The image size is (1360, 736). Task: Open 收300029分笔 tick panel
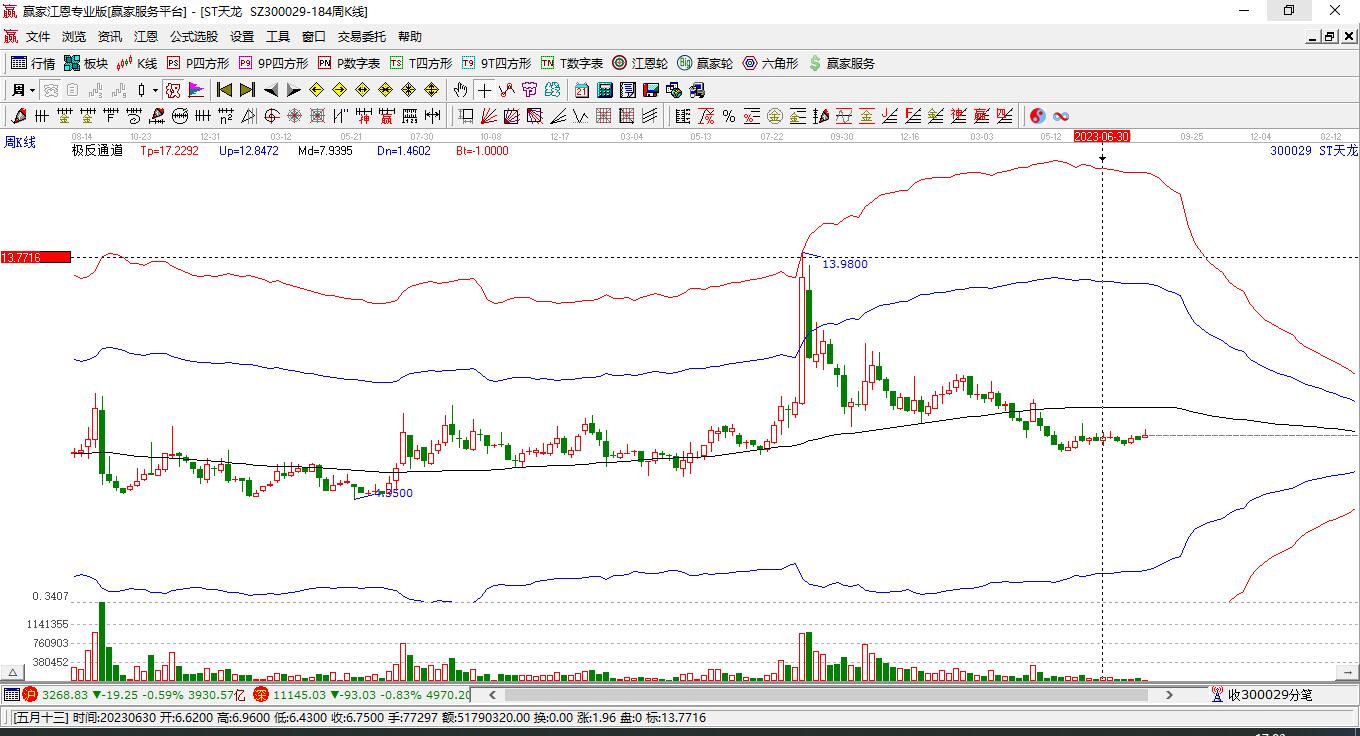coord(1261,694)
